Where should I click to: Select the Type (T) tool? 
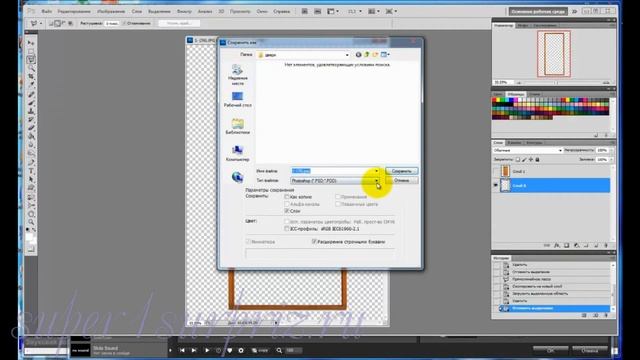tap(31, 171)
